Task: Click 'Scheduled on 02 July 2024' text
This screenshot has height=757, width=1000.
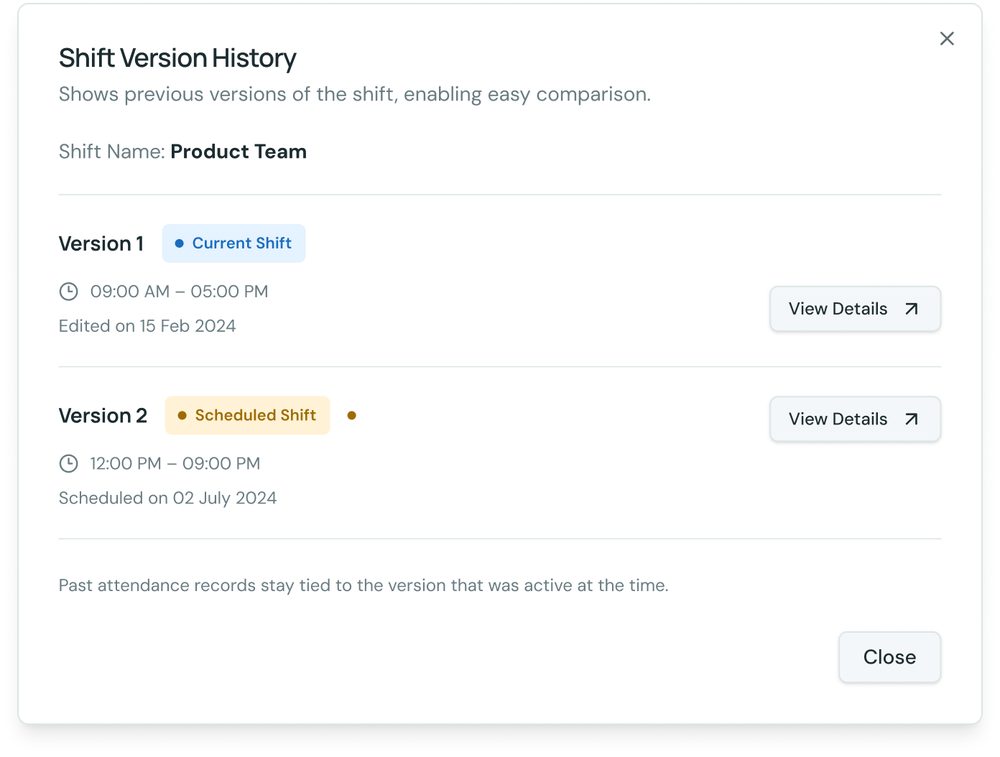Action: pyautogui.click(x=168, y=498)
